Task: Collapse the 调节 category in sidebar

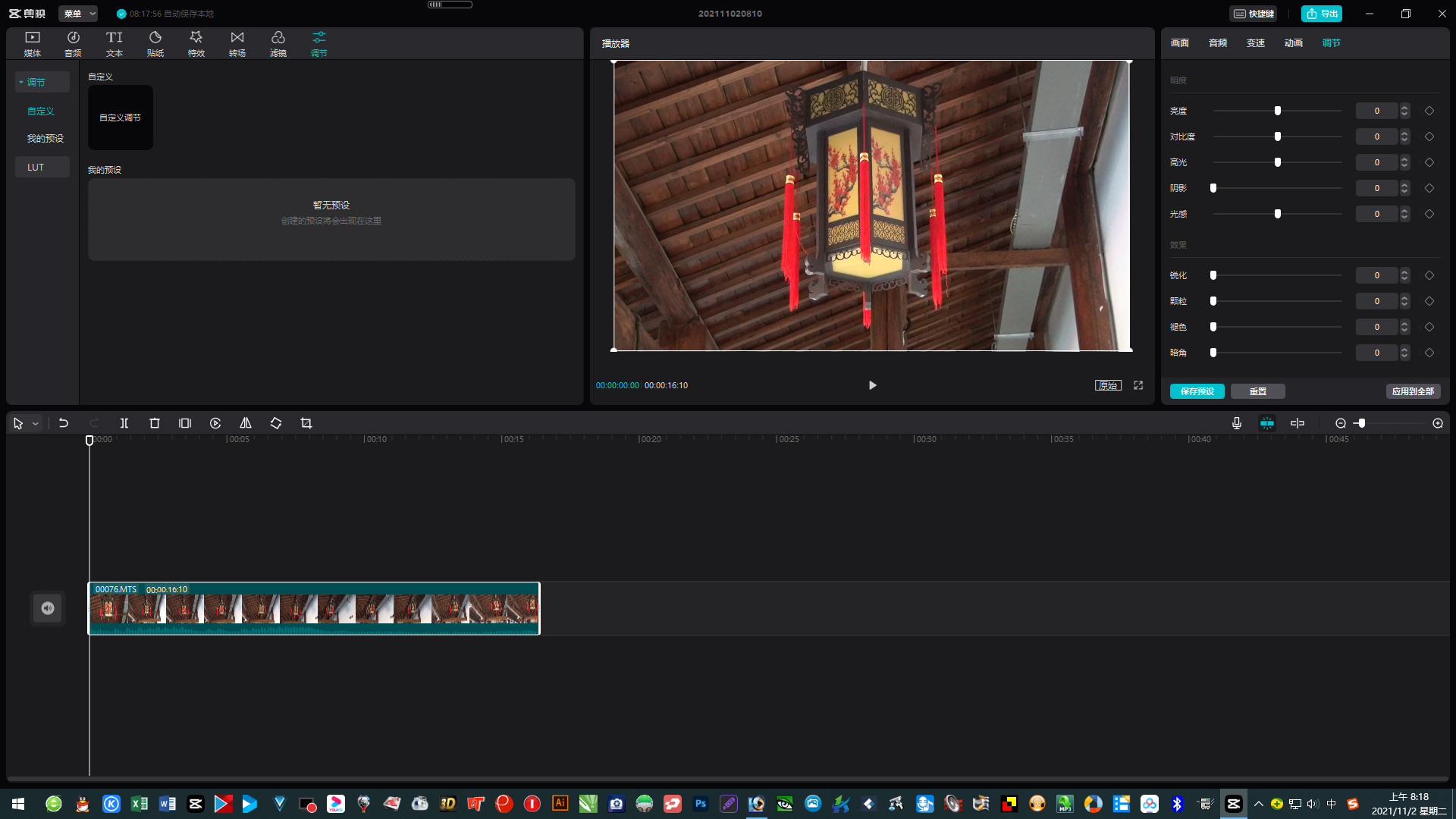Action: coord(42,82)
